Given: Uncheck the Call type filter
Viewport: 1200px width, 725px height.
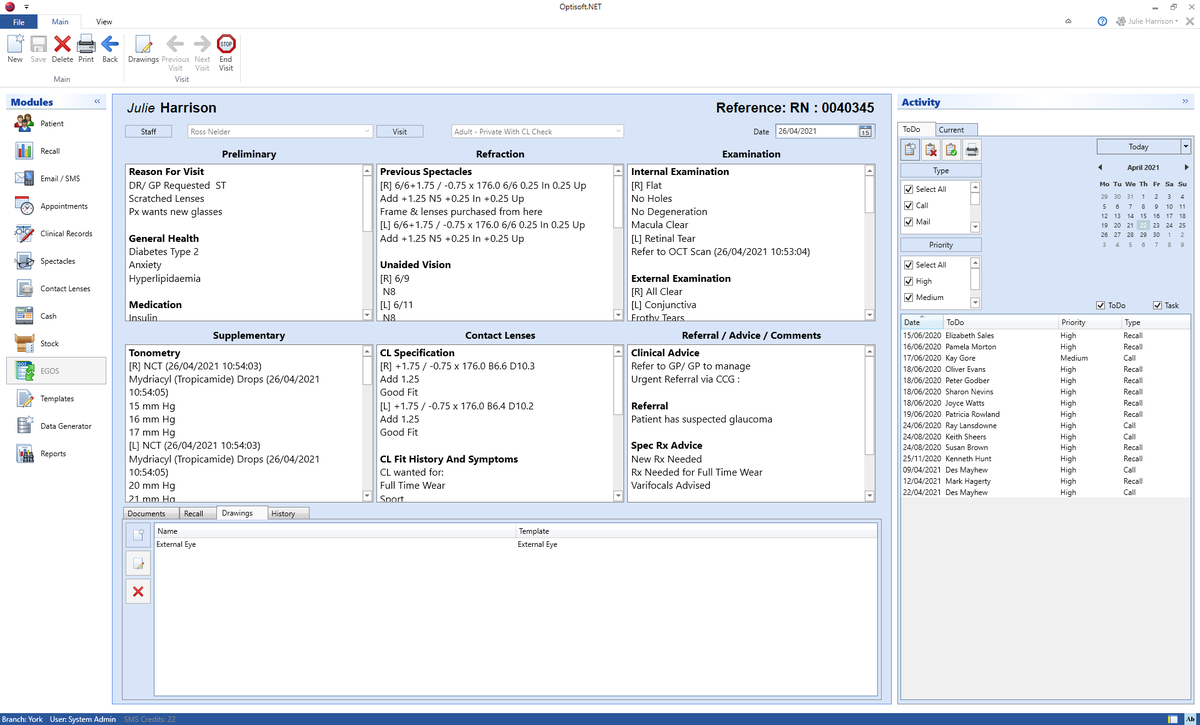Looking at the screenshot, I should tap(910, 204).
